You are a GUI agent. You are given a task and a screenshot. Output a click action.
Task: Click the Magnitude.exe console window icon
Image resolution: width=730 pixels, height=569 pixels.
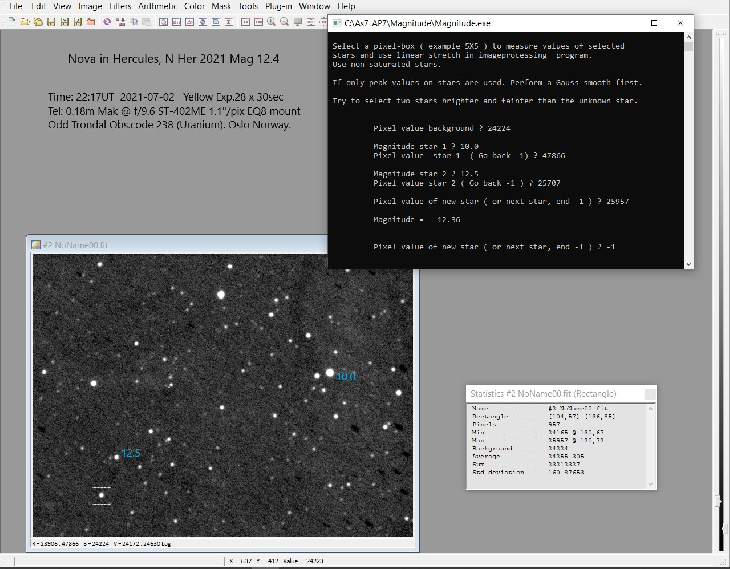point(337,22)
